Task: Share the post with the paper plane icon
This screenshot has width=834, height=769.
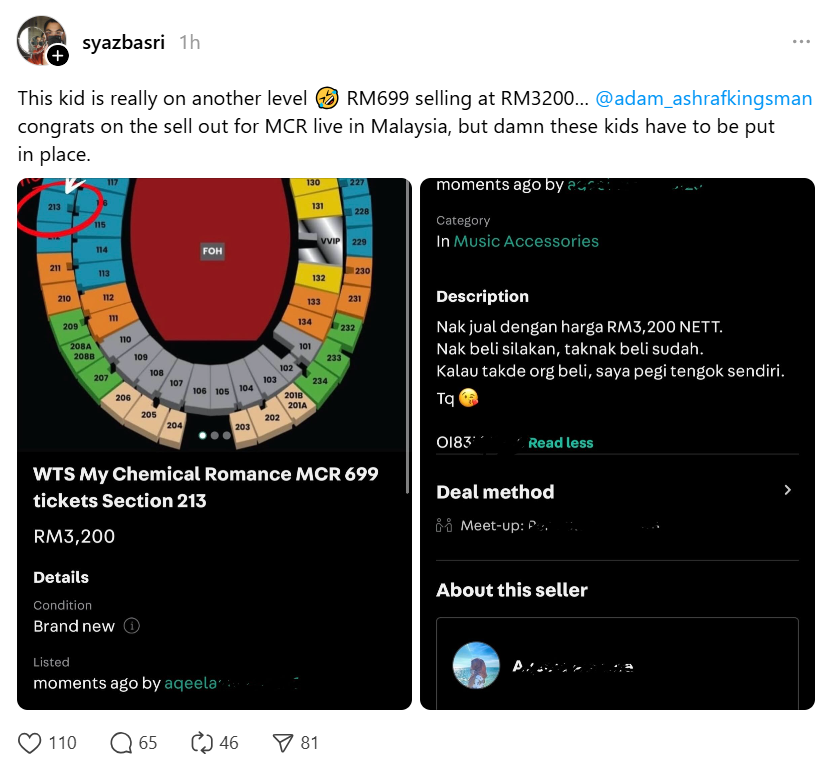Action: coord(284,743)
